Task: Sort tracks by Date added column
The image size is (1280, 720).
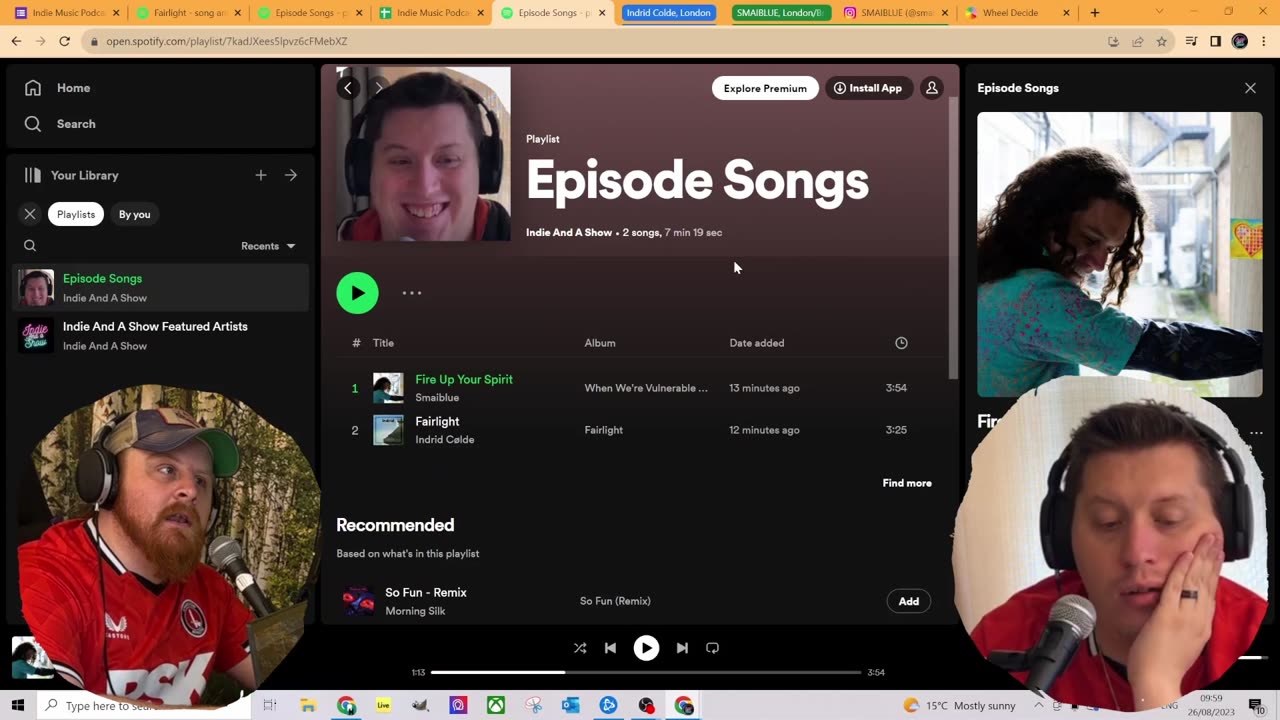Action: (x=757, y=343)
